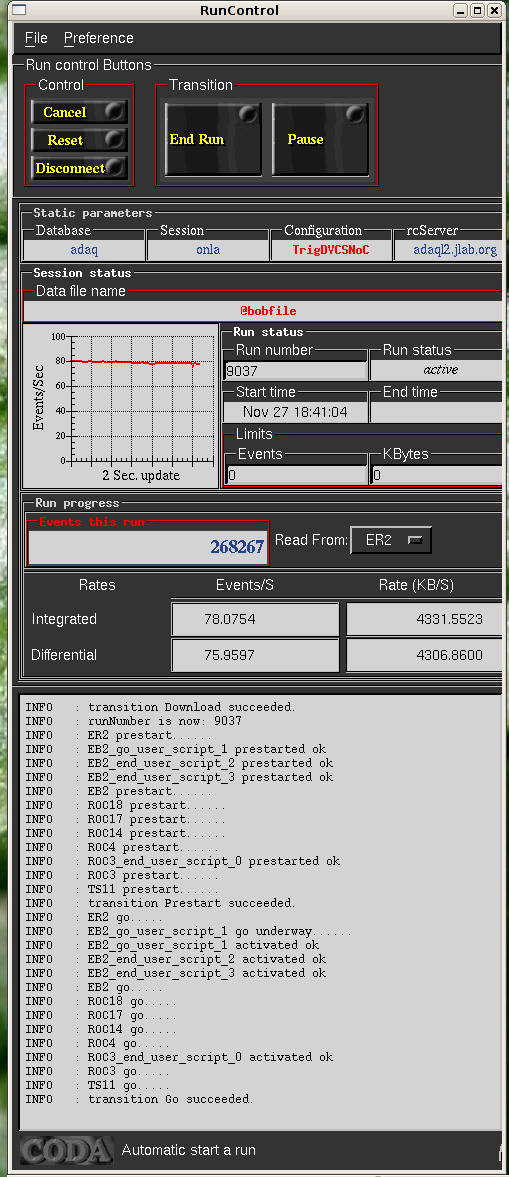Click the KBytes limit field

[x=437, y=474]
